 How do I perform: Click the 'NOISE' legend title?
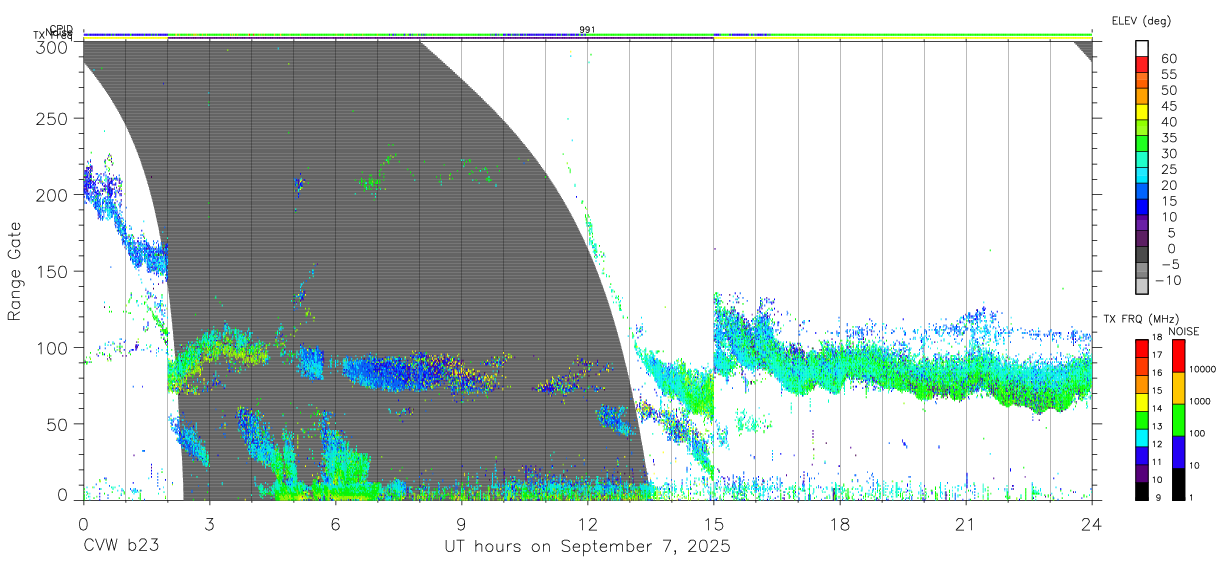tap(1184, 331)
